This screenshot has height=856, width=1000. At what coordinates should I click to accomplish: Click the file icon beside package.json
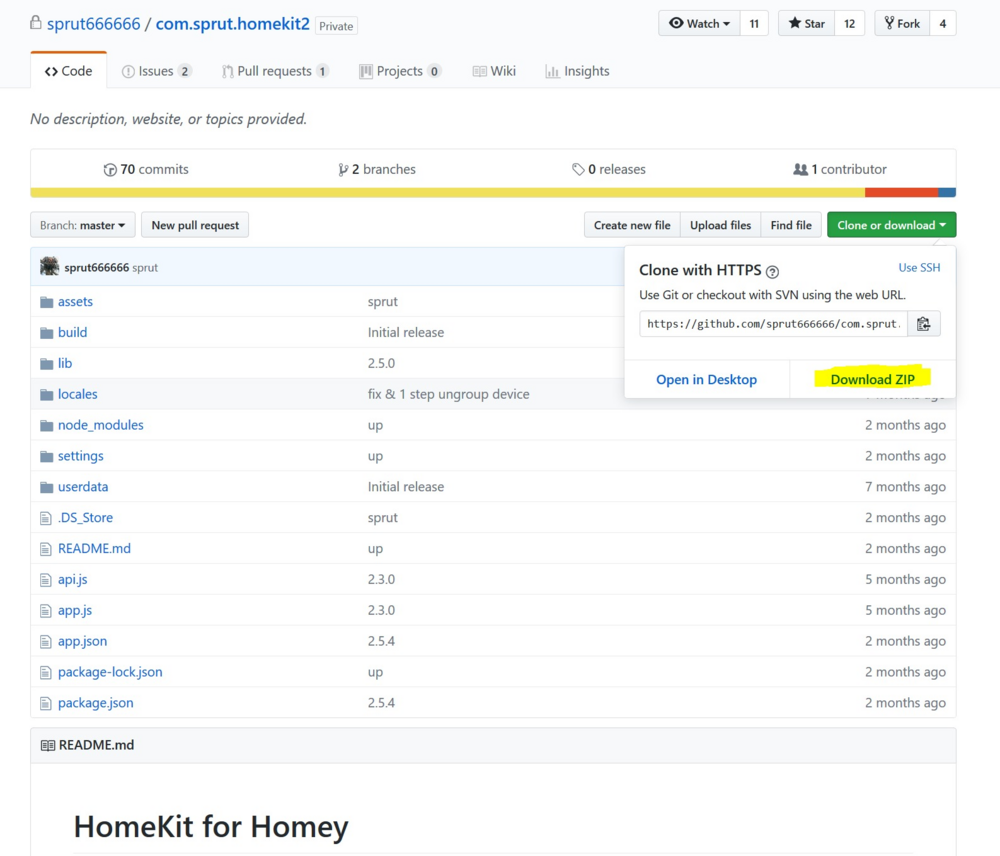click(45, 703)
